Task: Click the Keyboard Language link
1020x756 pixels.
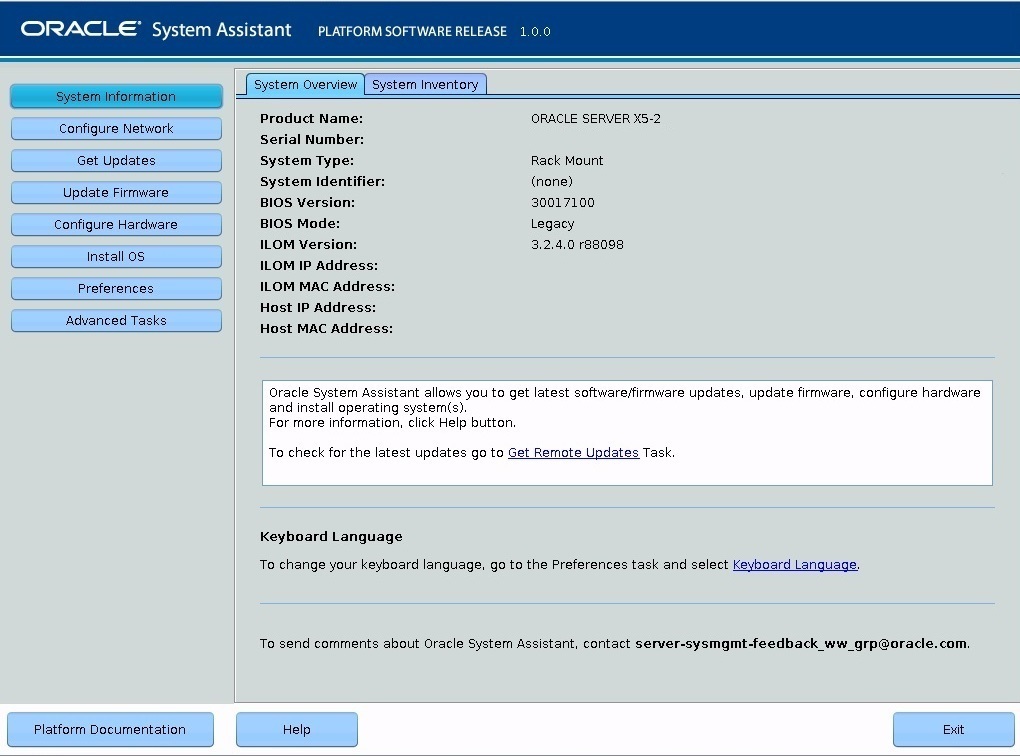Action: click(794, 564)
